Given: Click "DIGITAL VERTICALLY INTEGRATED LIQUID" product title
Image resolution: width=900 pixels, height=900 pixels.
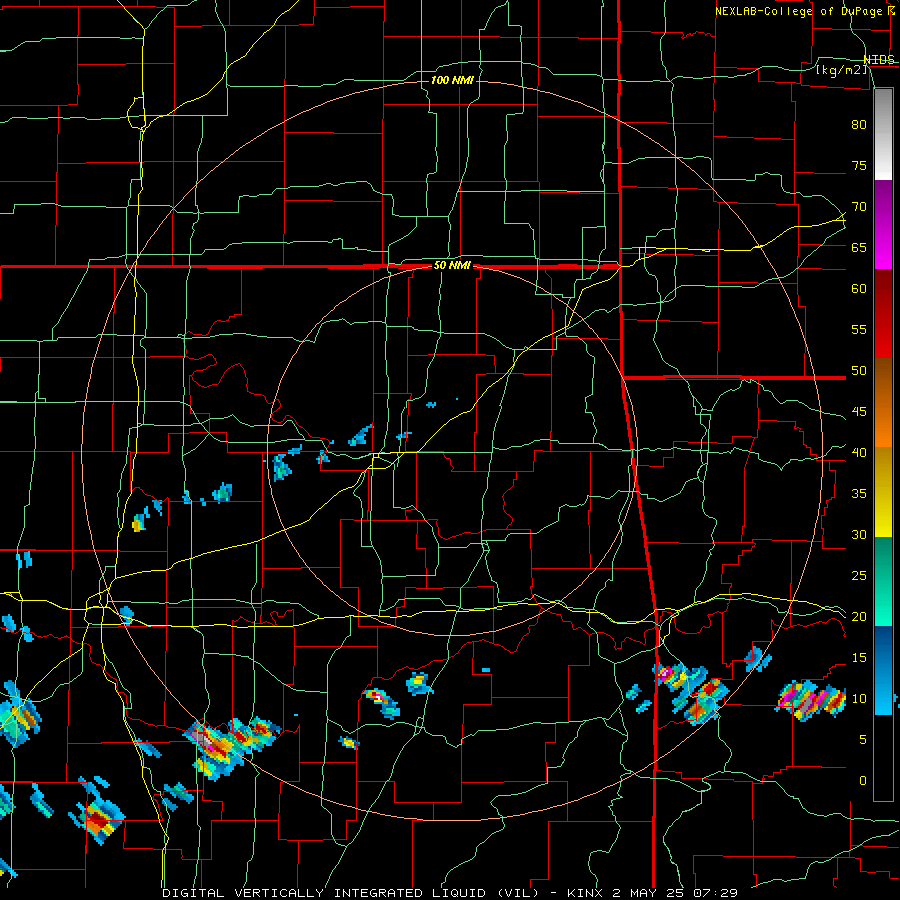Looking at the screenshot, I should coord(326,893).
